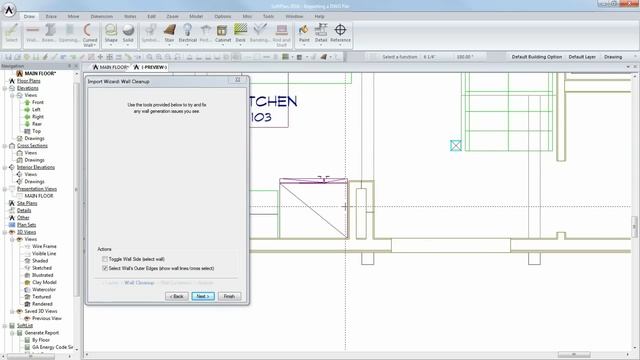Image resolution: width=640 pixels, height=360 pixels.
Task: Collapse the Saved 3D Views node
Action: (x=12, y=311)
